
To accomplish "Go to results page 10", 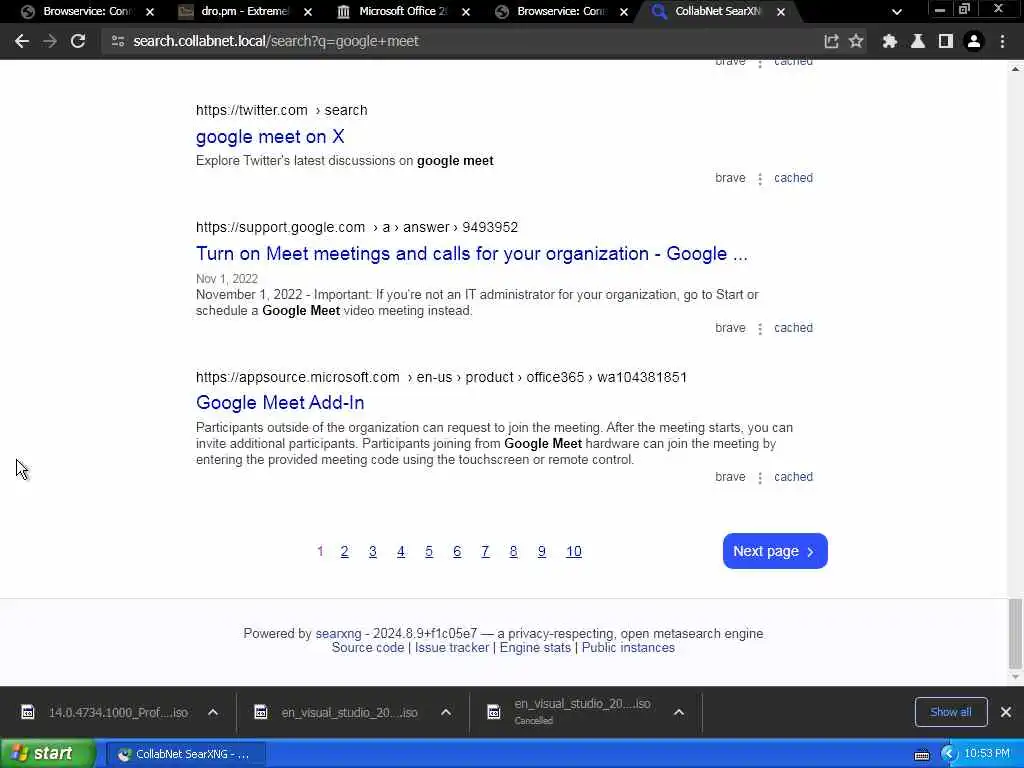I will click(573, 552).
